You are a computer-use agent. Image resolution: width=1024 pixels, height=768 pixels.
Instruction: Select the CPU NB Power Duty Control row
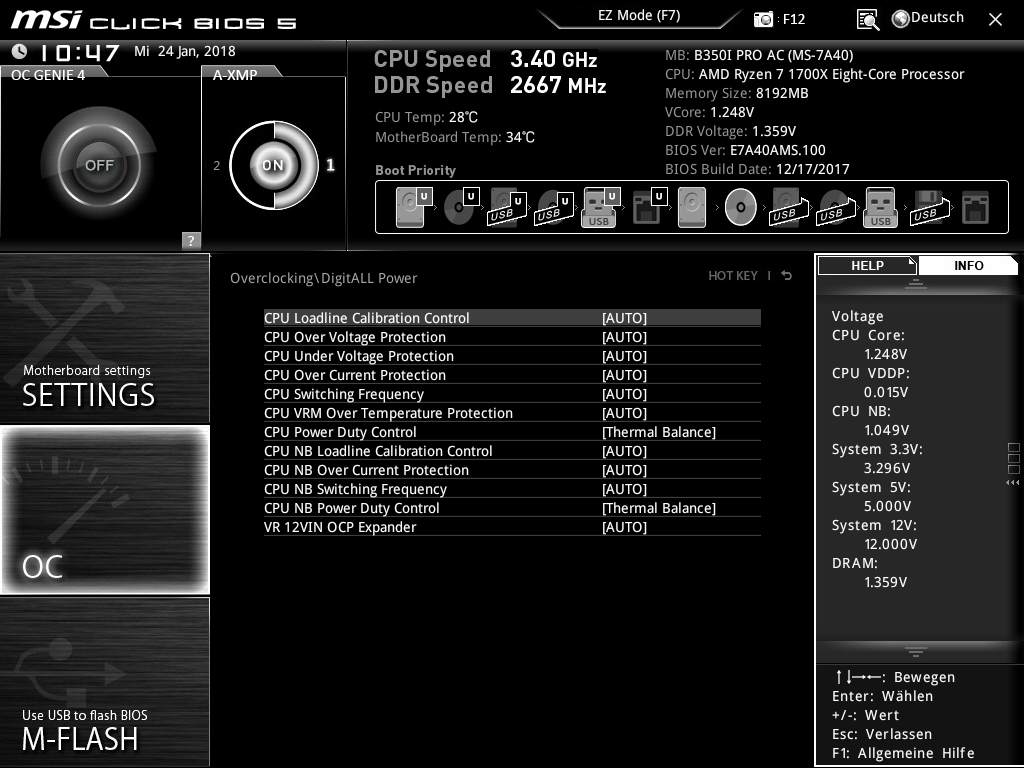[x=512, y=507]
